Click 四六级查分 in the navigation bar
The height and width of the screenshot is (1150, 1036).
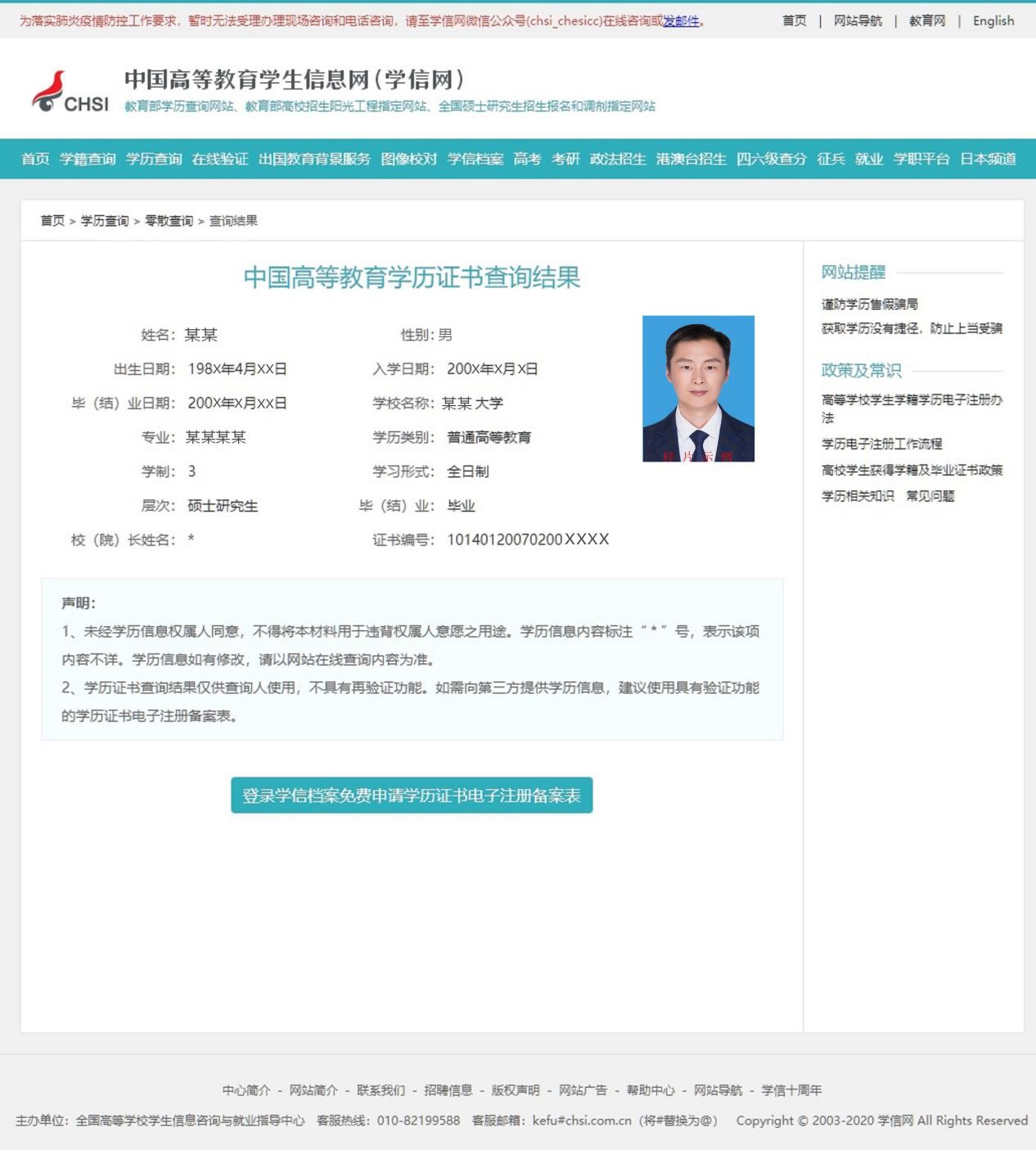(x=772, y=159)
